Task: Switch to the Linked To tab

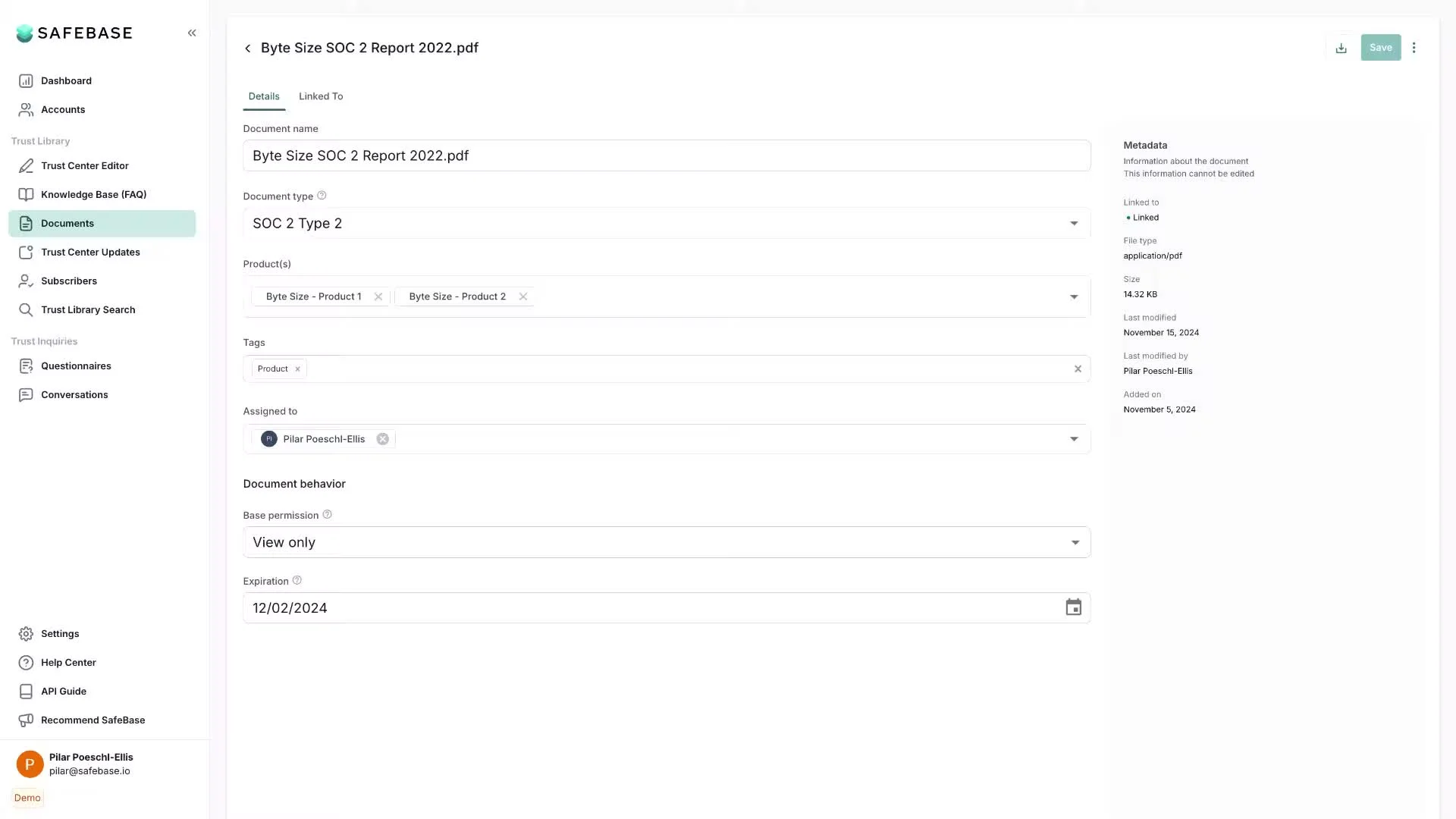Action: 321,96
